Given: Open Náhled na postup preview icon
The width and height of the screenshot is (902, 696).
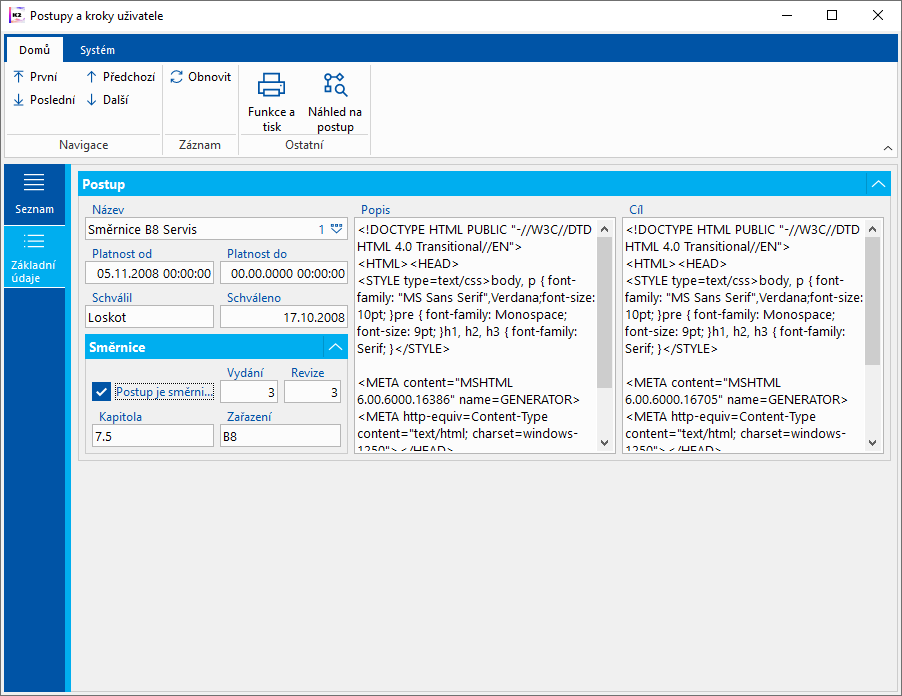Looking at the screenshot, I should pos(334,85).
